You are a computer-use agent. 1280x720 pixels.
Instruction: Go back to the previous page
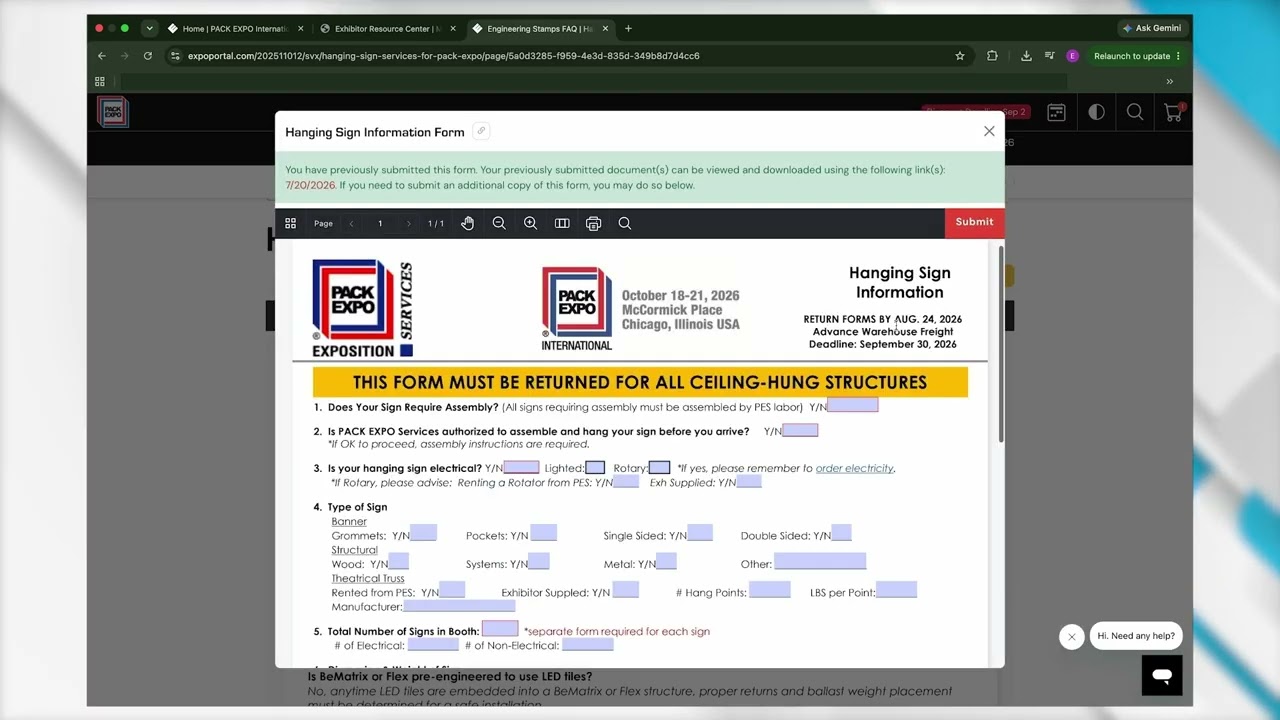tap(101, 56)
